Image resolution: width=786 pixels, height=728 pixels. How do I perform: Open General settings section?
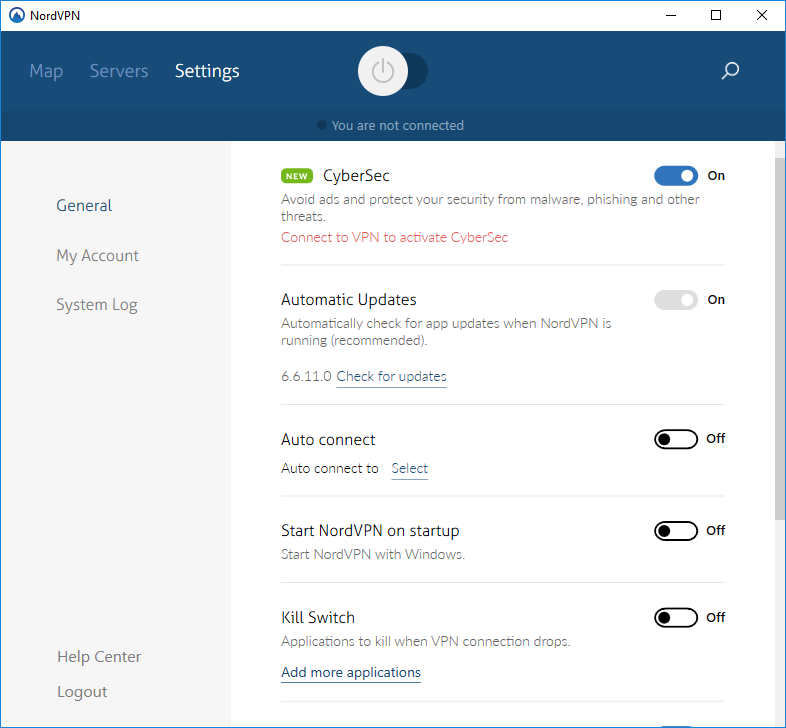[84, 206]
